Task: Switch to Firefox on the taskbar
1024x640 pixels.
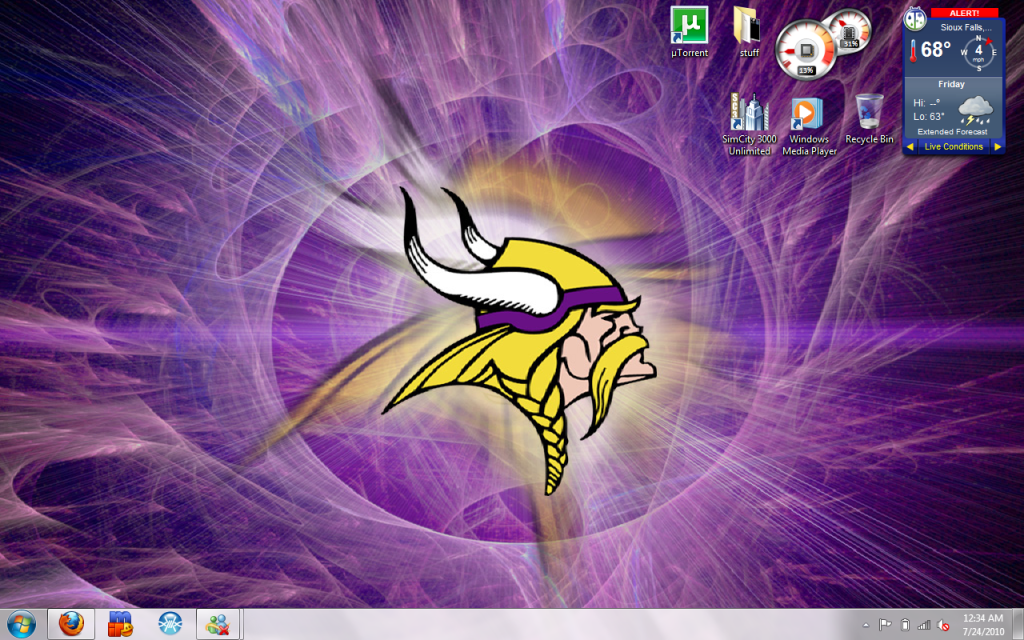Action: pos(71,624)
